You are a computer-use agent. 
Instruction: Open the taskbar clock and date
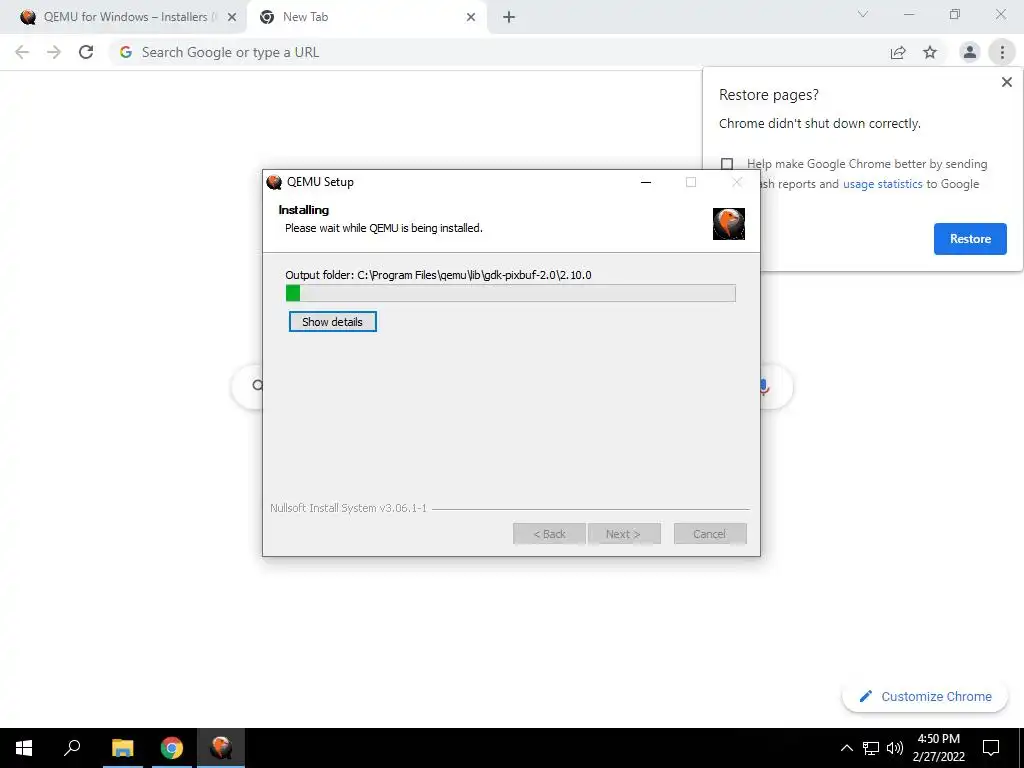pos(938,748)
